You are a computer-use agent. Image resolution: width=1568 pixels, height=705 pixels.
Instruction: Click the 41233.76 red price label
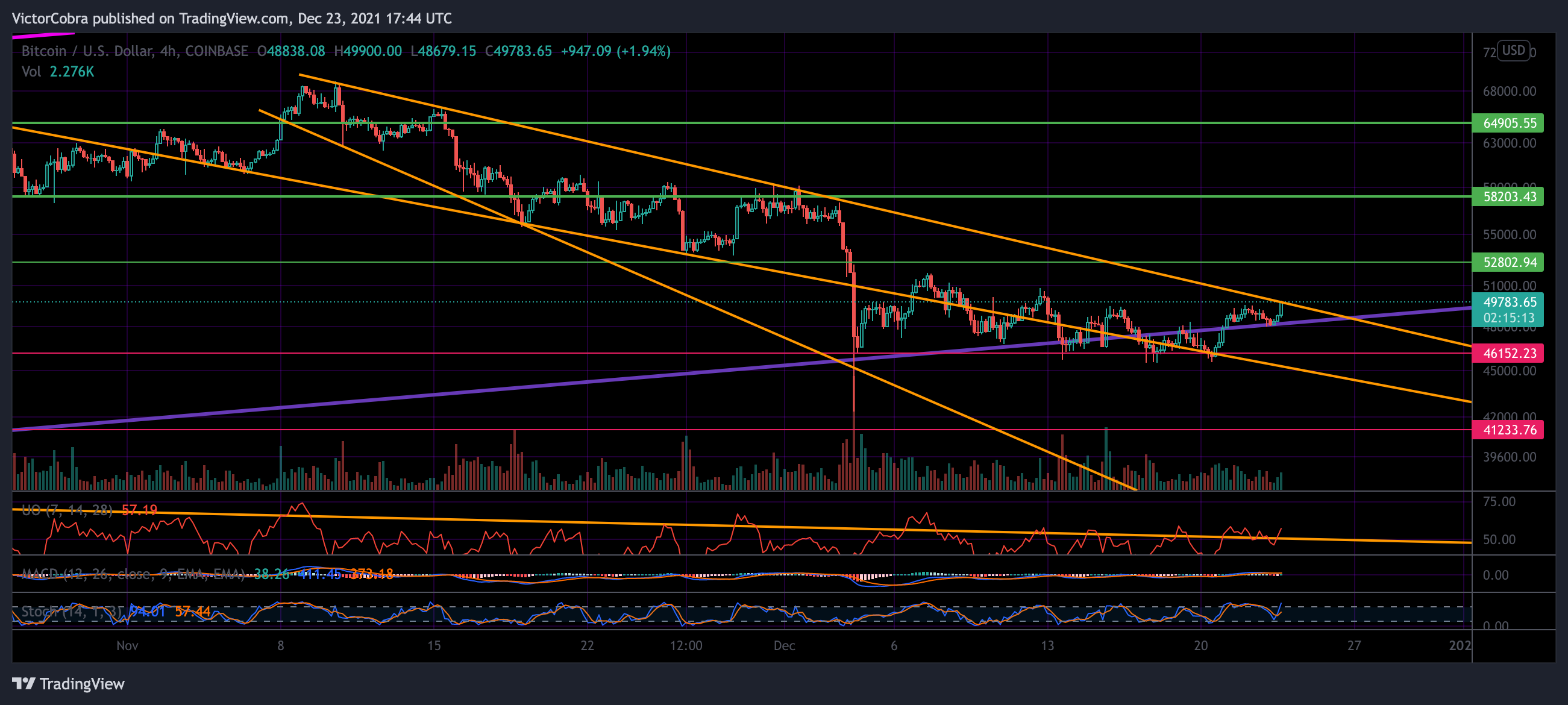pyautogui.click(x=1508, y=430)
